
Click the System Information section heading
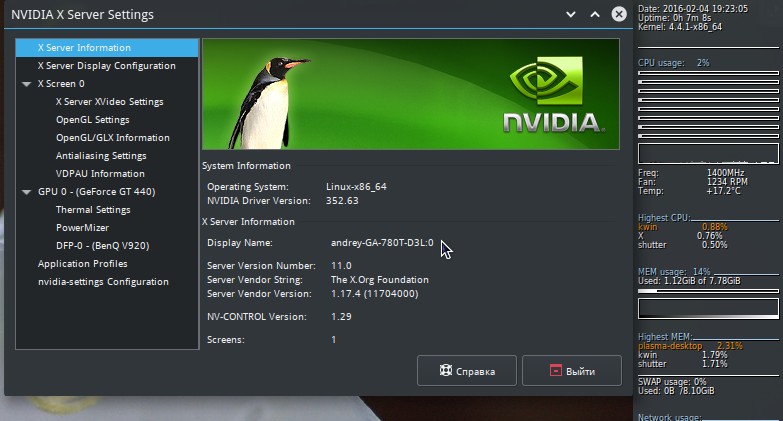pyautogui.click(x=246, y=166)
